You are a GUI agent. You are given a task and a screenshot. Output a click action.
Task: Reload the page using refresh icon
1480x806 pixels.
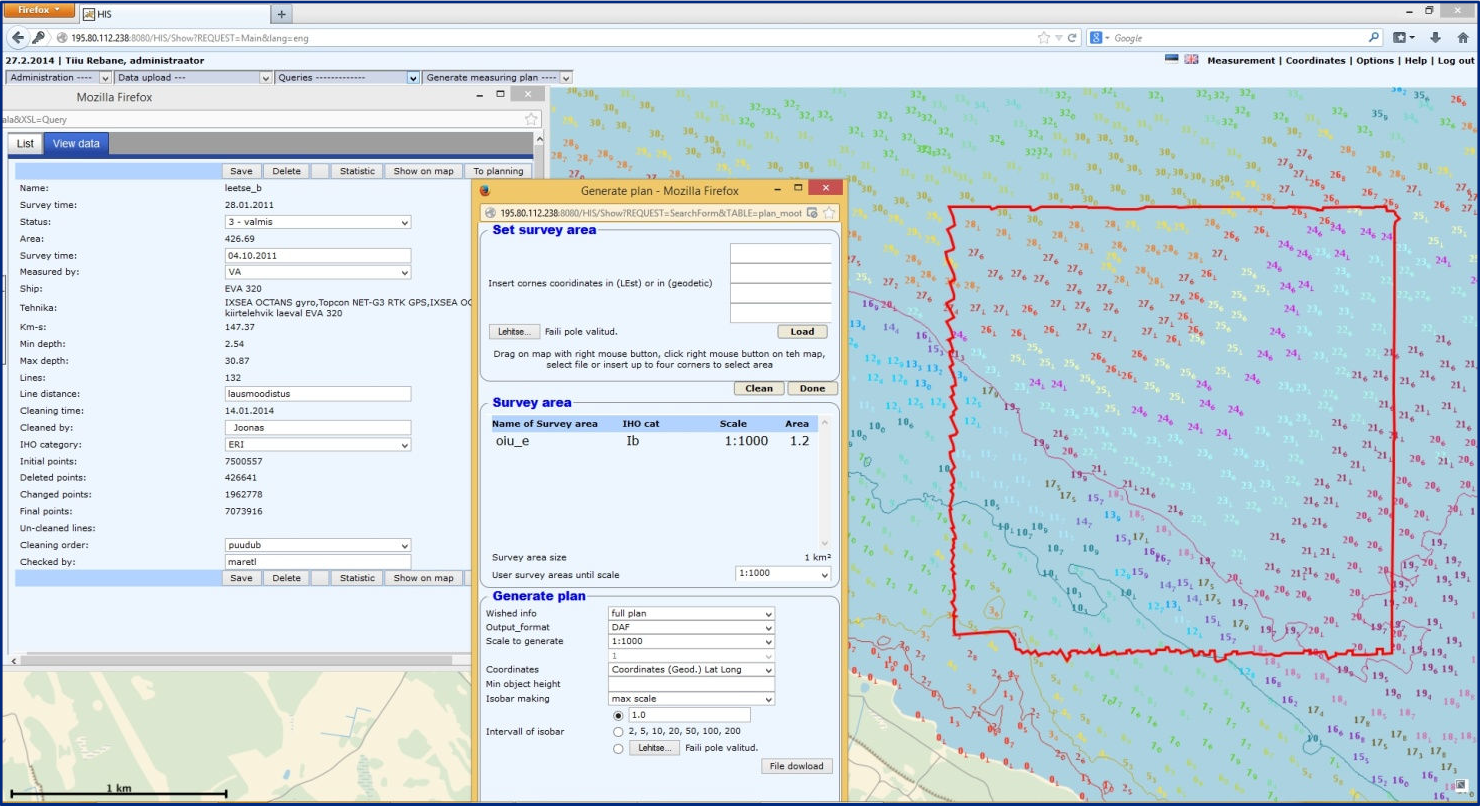coord(1072,38)
